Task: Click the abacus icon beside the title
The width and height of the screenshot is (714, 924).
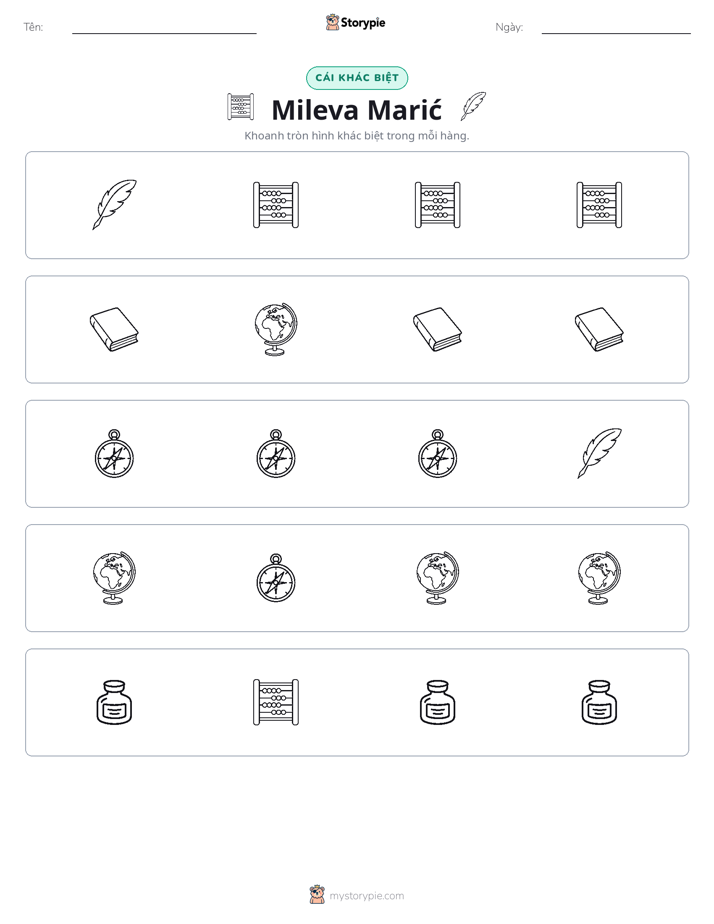Action: 240,107
